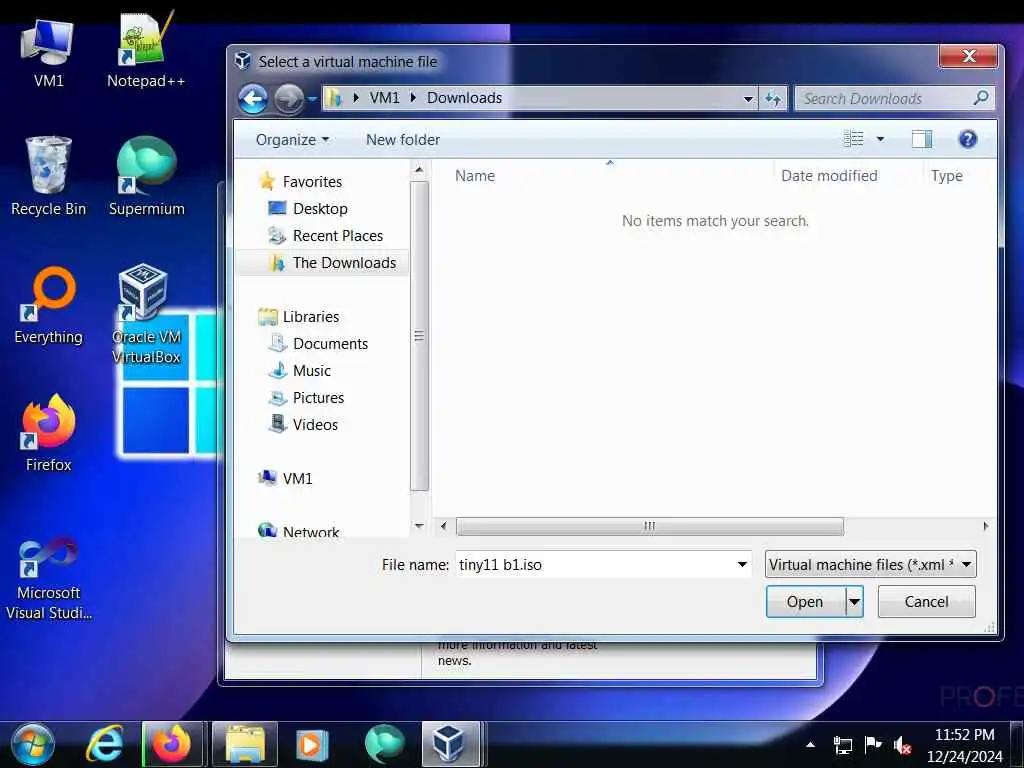Click the Recycle Bin desktop icon
The height and width of the screenshot is (768, 1024).
pyautogui.click(x=48, y=176)
